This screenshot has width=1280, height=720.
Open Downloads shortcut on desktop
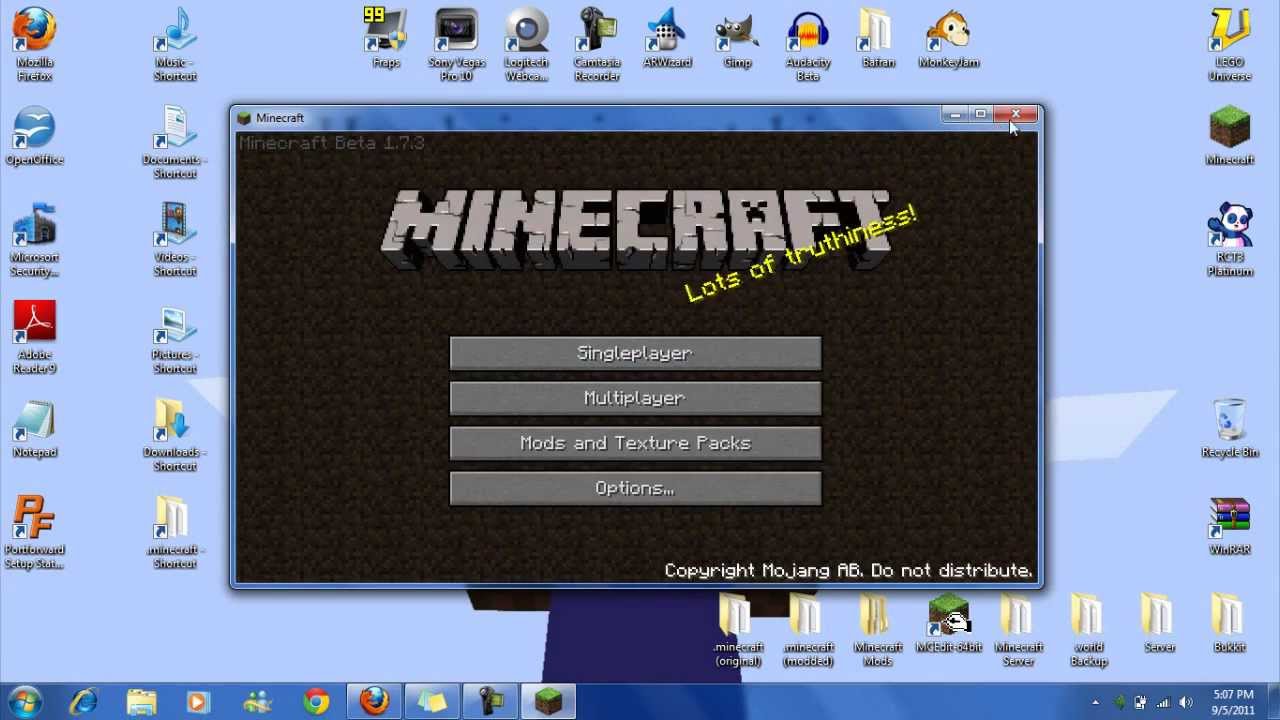pyautogui.click(x=175, y=435)
